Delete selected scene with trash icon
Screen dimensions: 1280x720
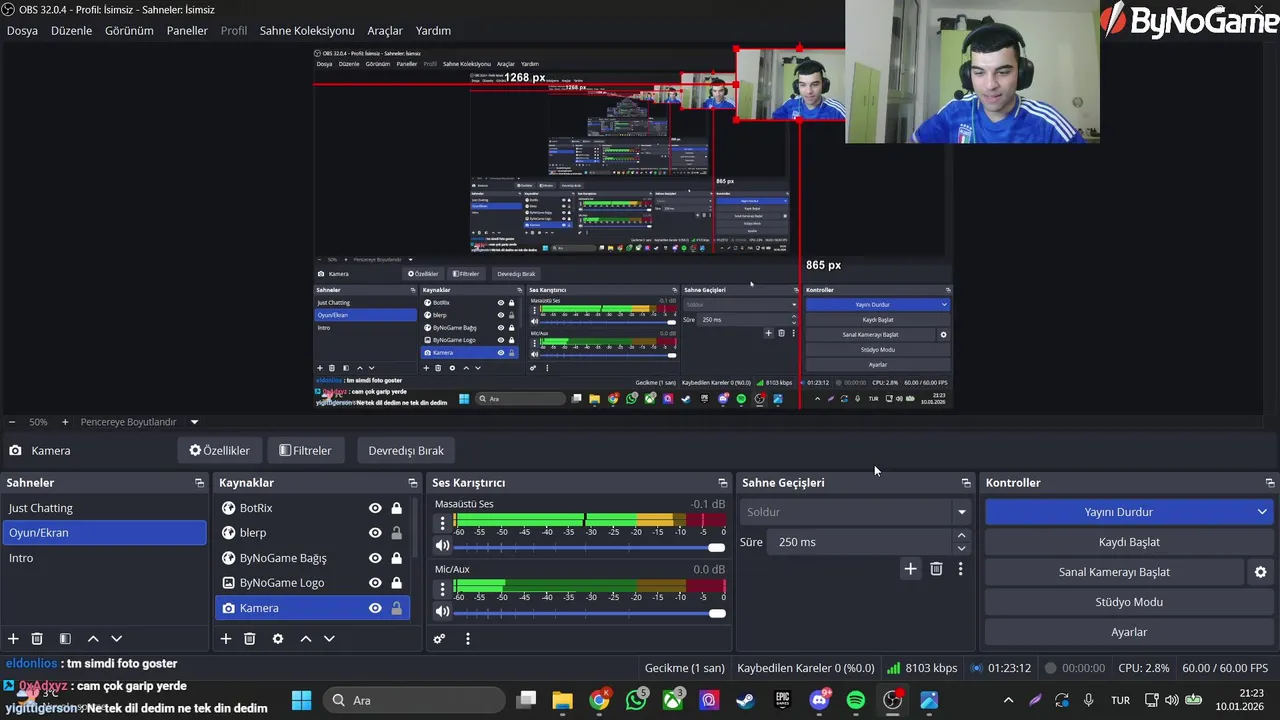pos(37,638)
